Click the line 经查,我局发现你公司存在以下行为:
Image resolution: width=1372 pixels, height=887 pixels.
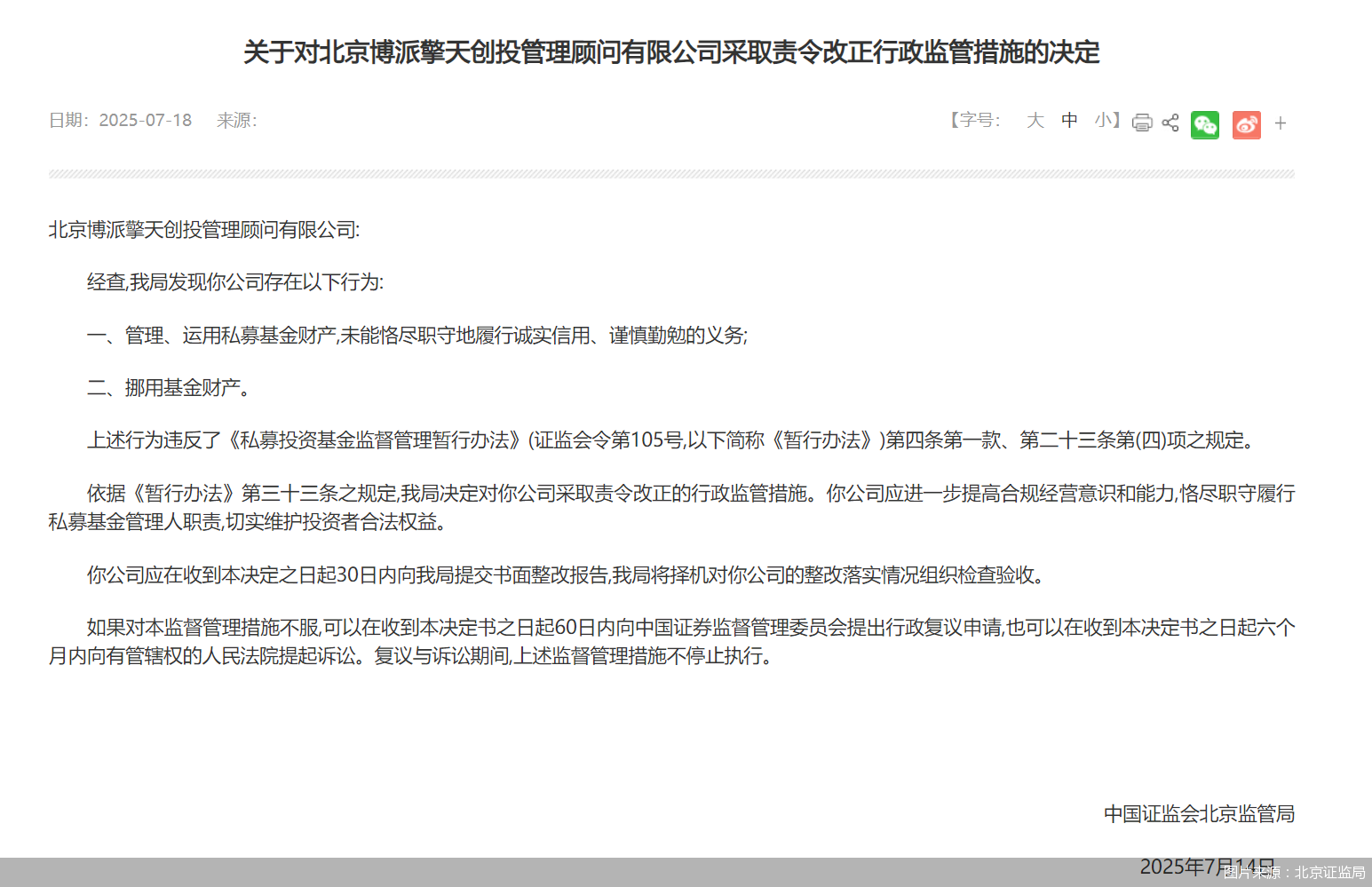(235, 282)
